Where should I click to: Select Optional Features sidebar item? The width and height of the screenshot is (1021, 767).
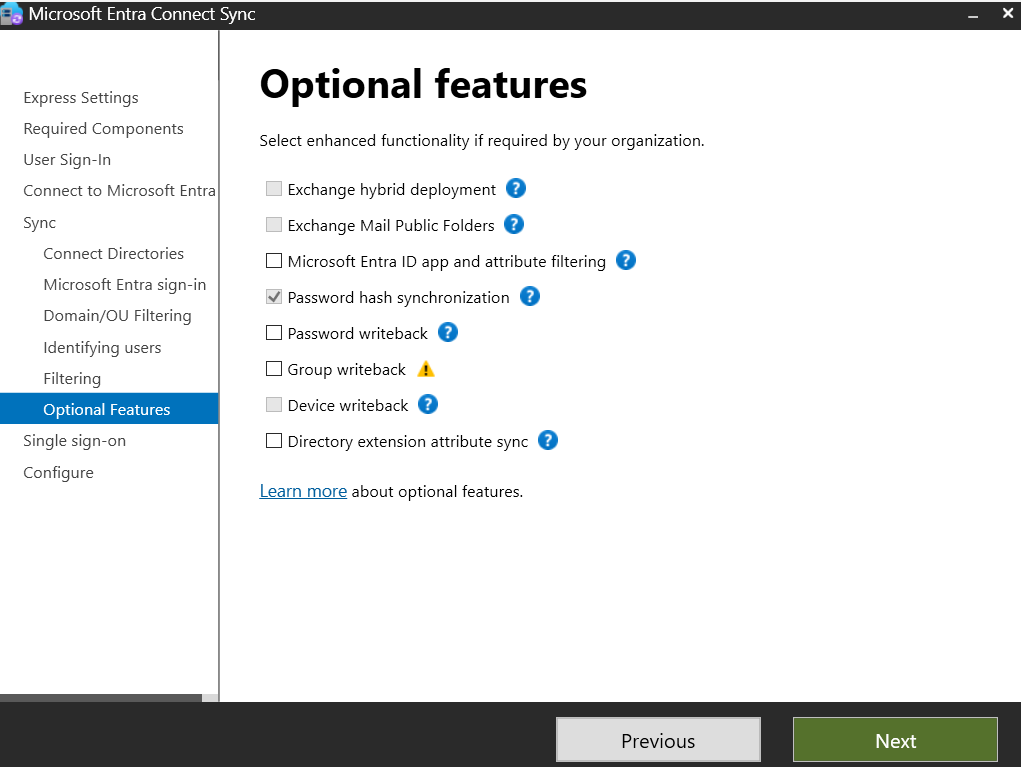coord(109,409)
